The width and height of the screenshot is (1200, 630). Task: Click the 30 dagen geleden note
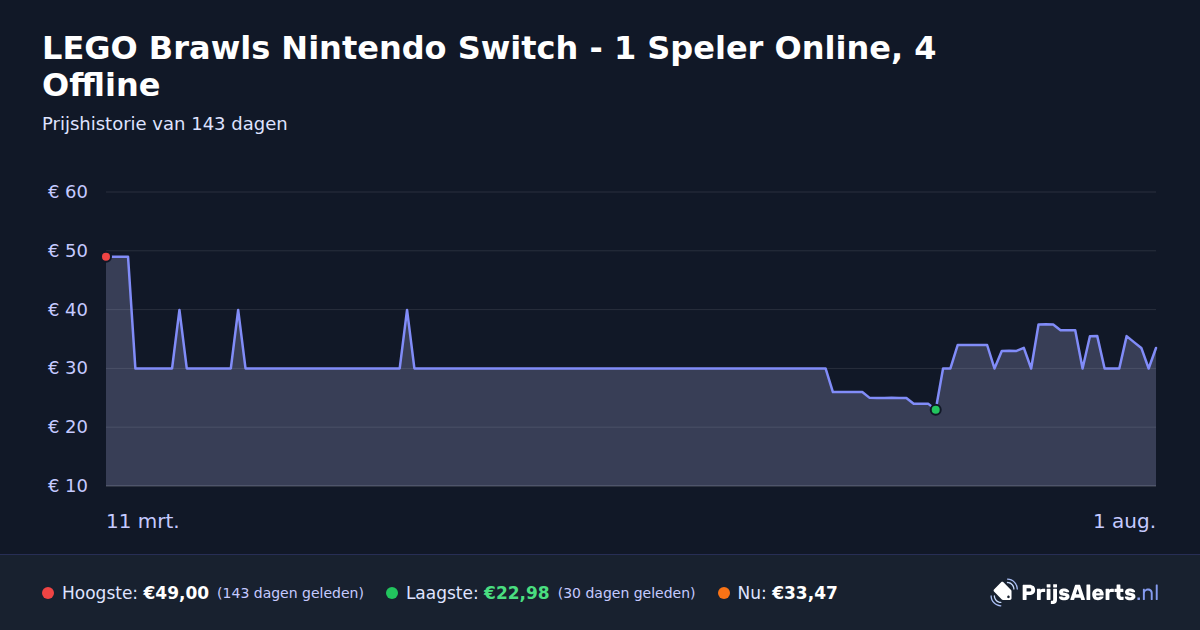coord(626,593)
